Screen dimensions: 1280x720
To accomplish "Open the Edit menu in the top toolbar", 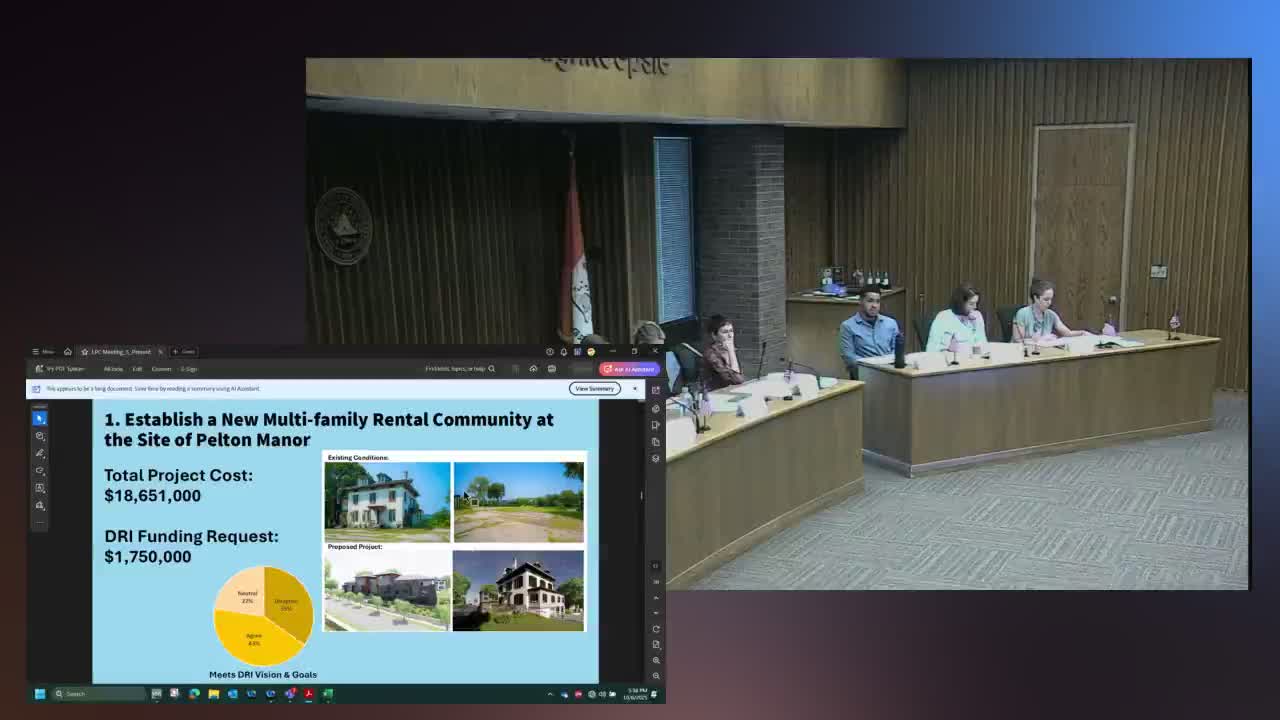I will tap(137, 368).
